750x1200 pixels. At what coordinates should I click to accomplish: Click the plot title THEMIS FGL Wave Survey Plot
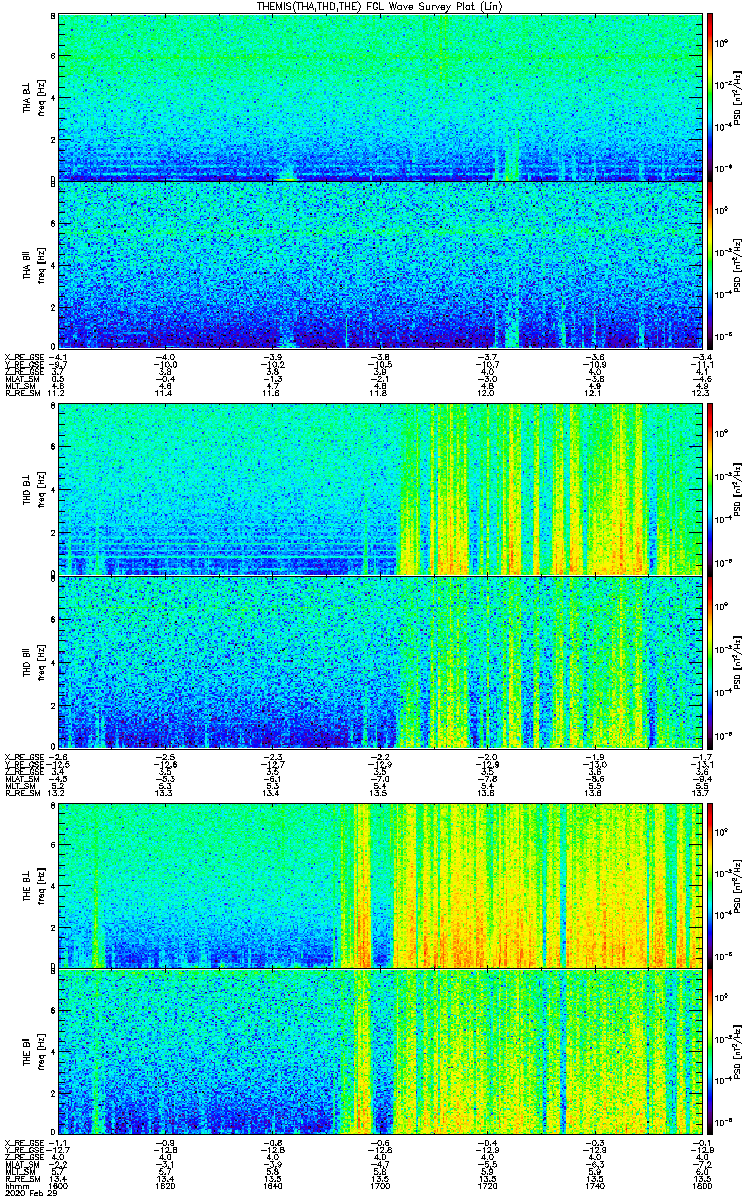tap(382, 6)
